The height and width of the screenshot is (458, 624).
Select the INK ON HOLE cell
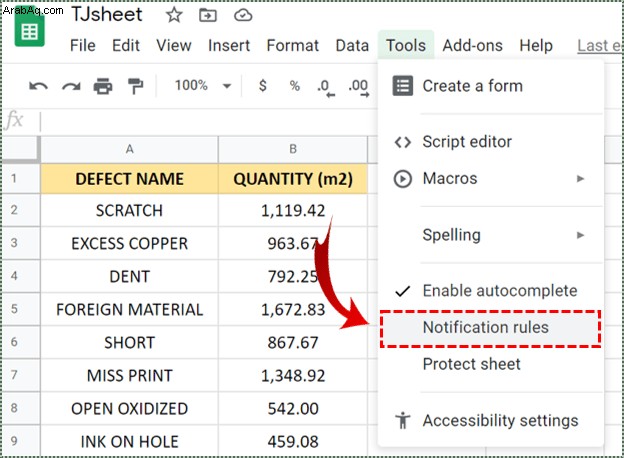coord(129,442)
